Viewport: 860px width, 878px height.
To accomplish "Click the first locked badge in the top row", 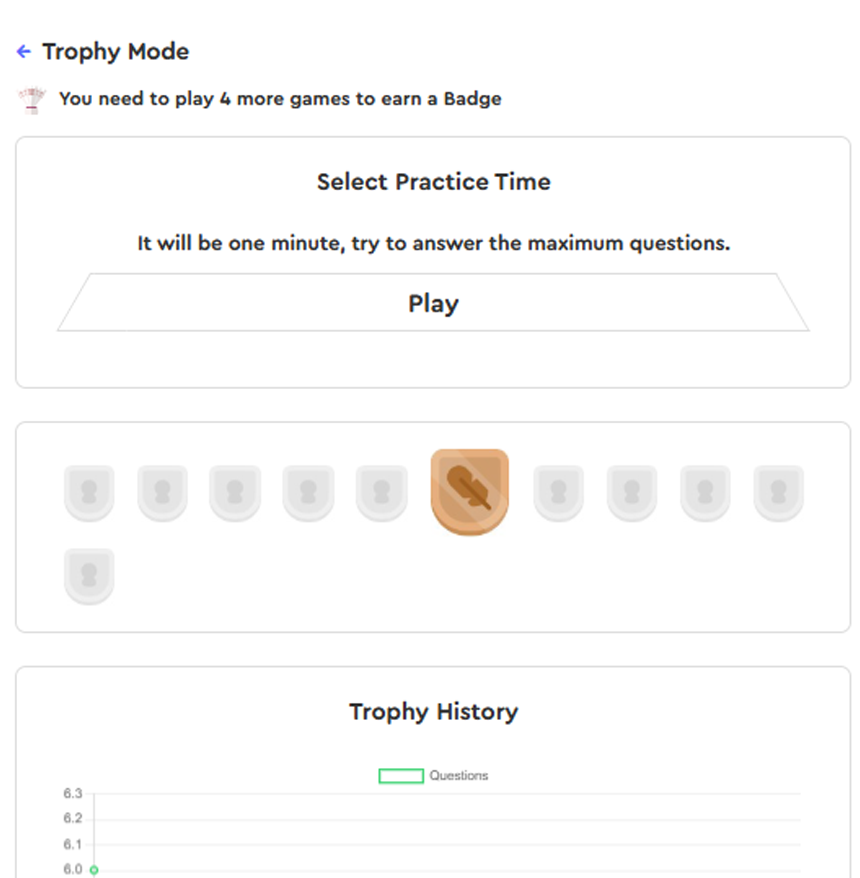I will click(89, 493).
